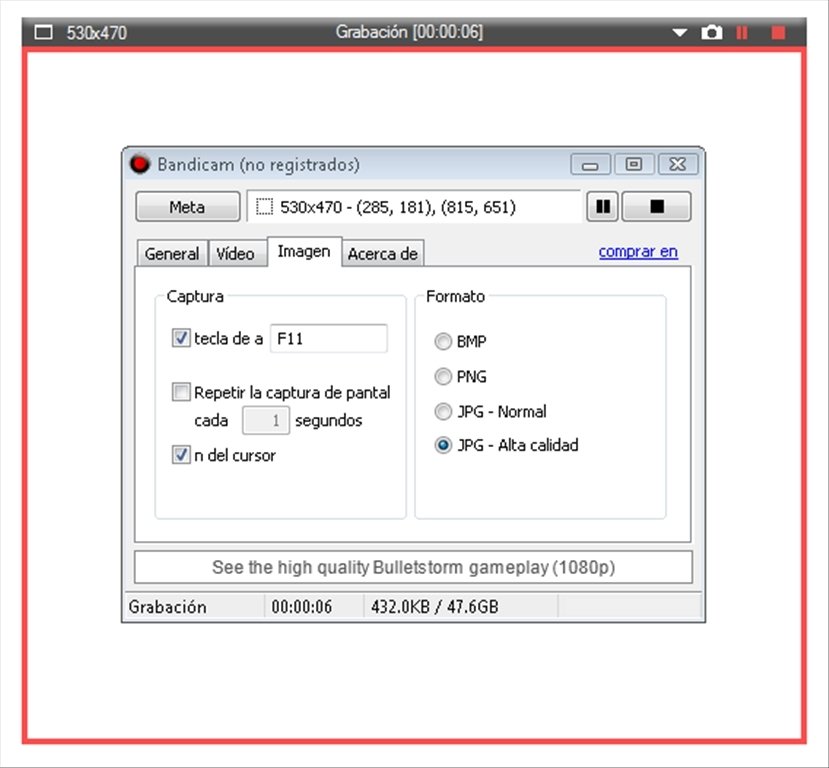The image size is (829, 768).
Task: Click the 432.0KB / 47.6GB status entry
Action: [x=435, y=607]
